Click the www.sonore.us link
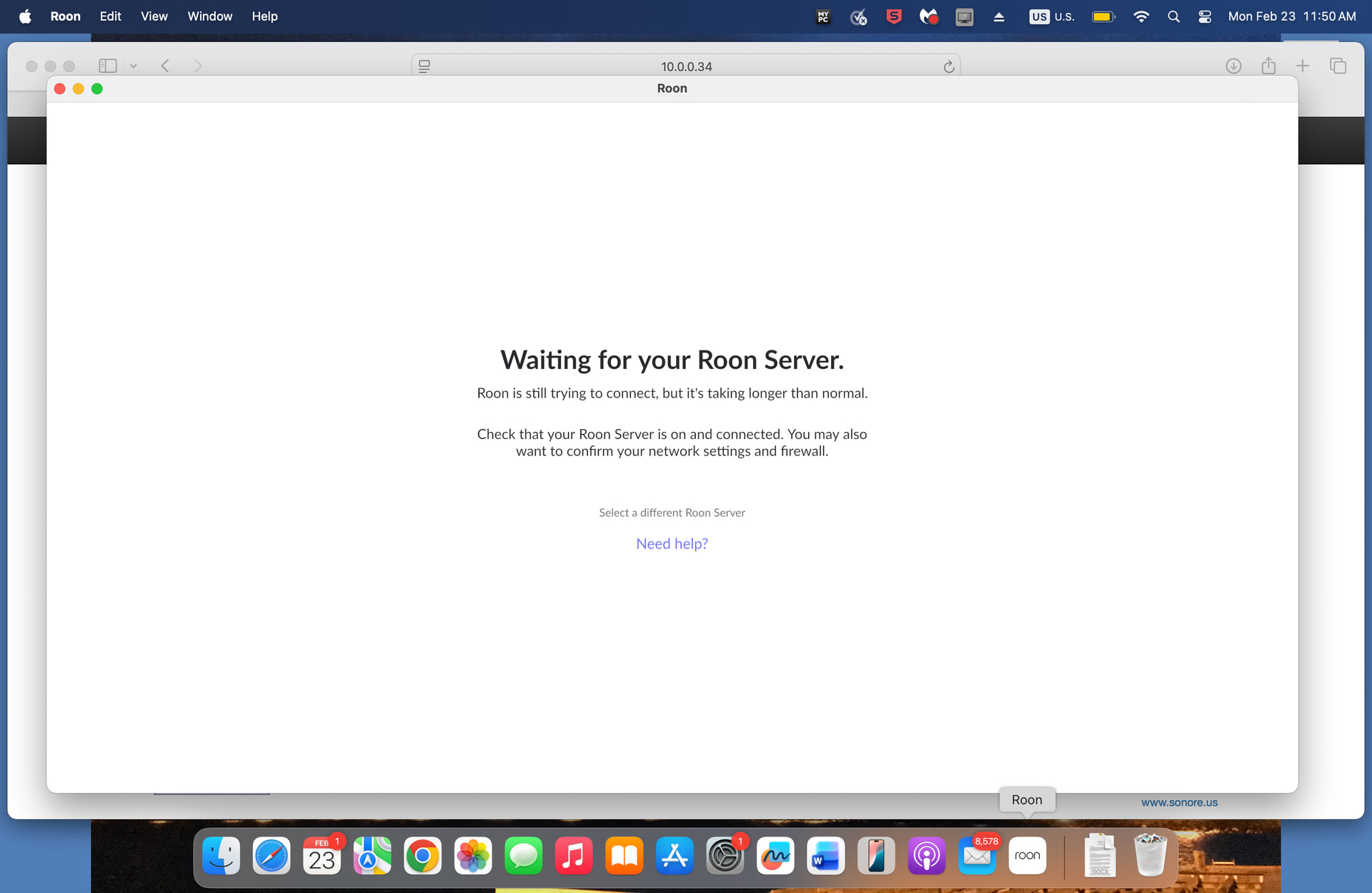 pyautogui.click(x=1179, y=802)
